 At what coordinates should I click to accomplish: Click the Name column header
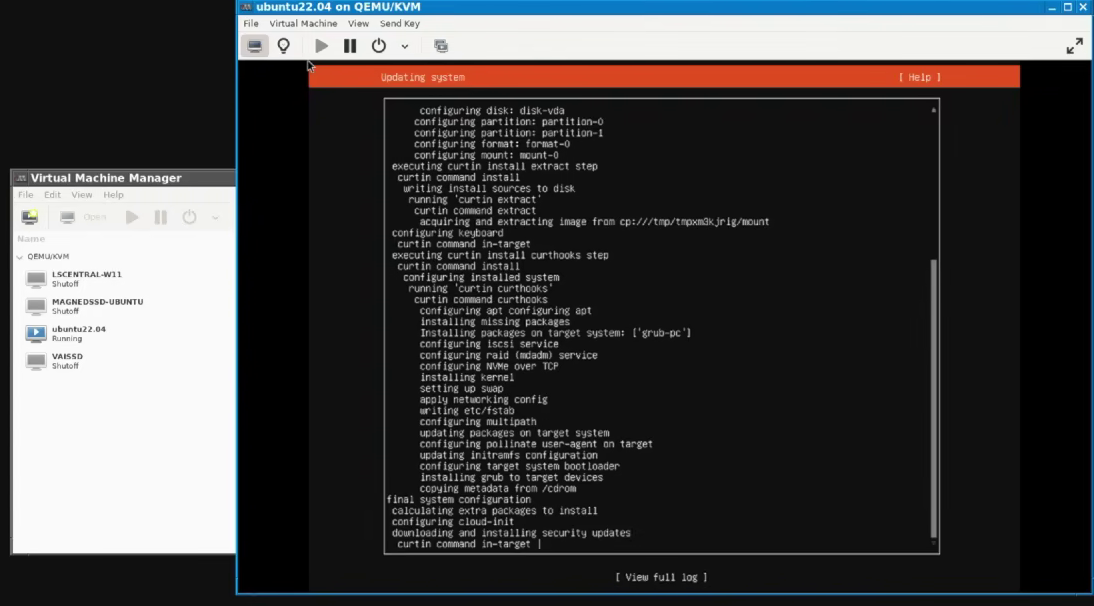pos(31,238)
